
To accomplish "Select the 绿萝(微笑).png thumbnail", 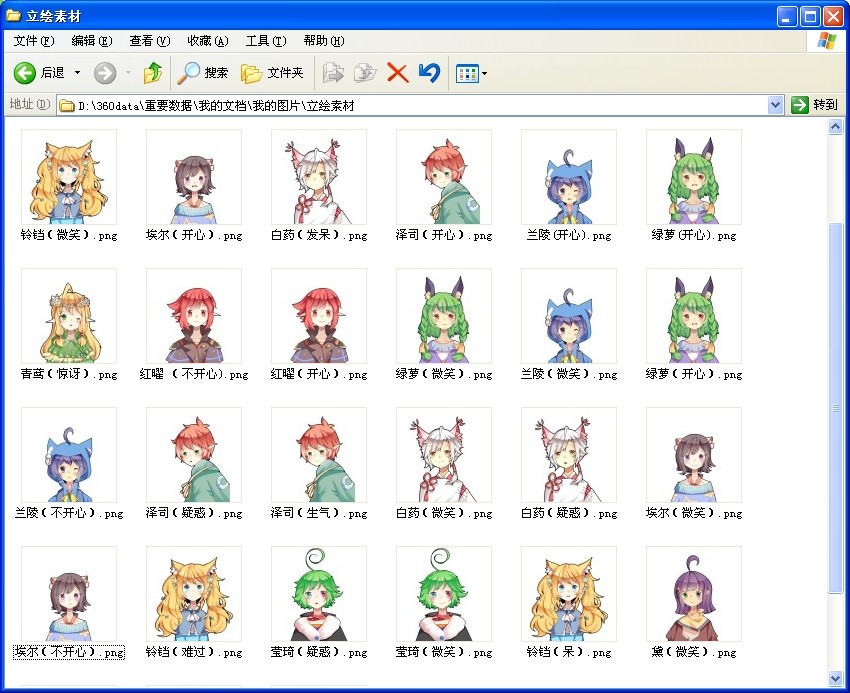I will [444, 316].
